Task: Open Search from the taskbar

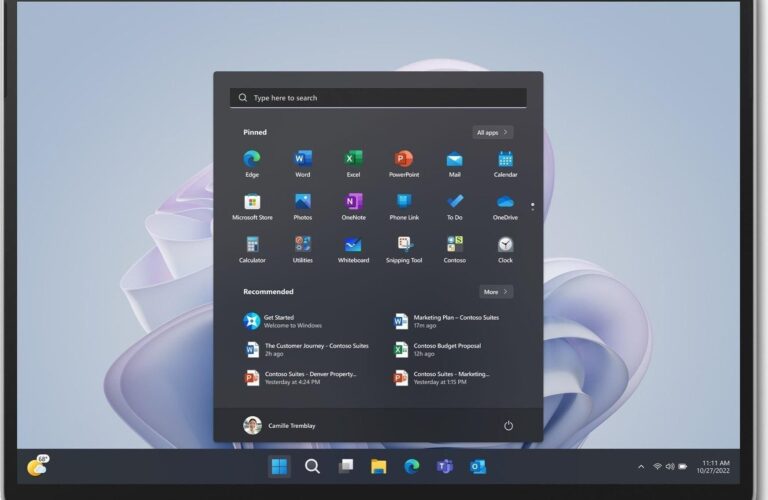Action: 312,467
